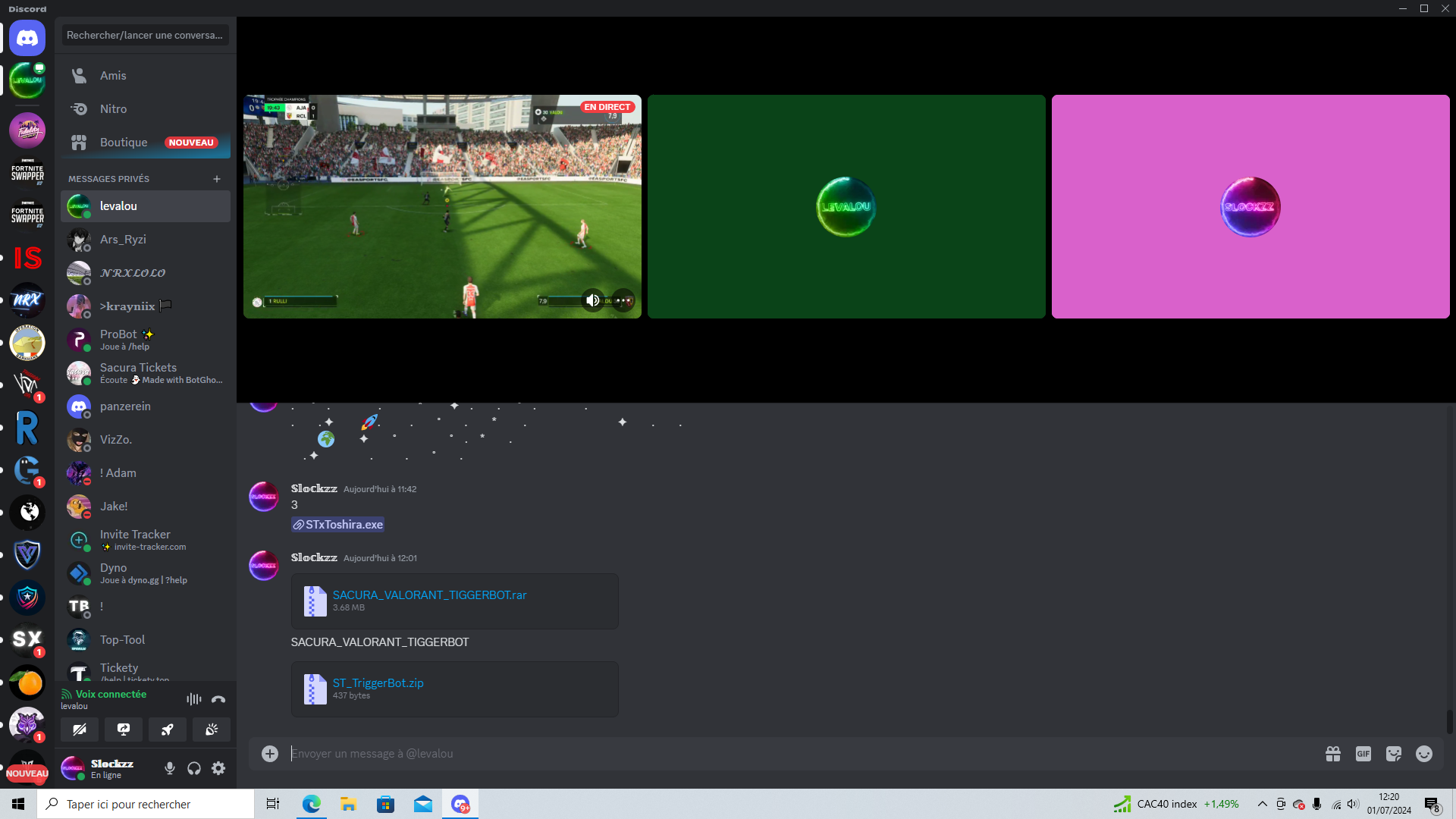Open the orange fruit server icon
The height and width of the screenshot is (819, 1456).
tap(27, 683)
